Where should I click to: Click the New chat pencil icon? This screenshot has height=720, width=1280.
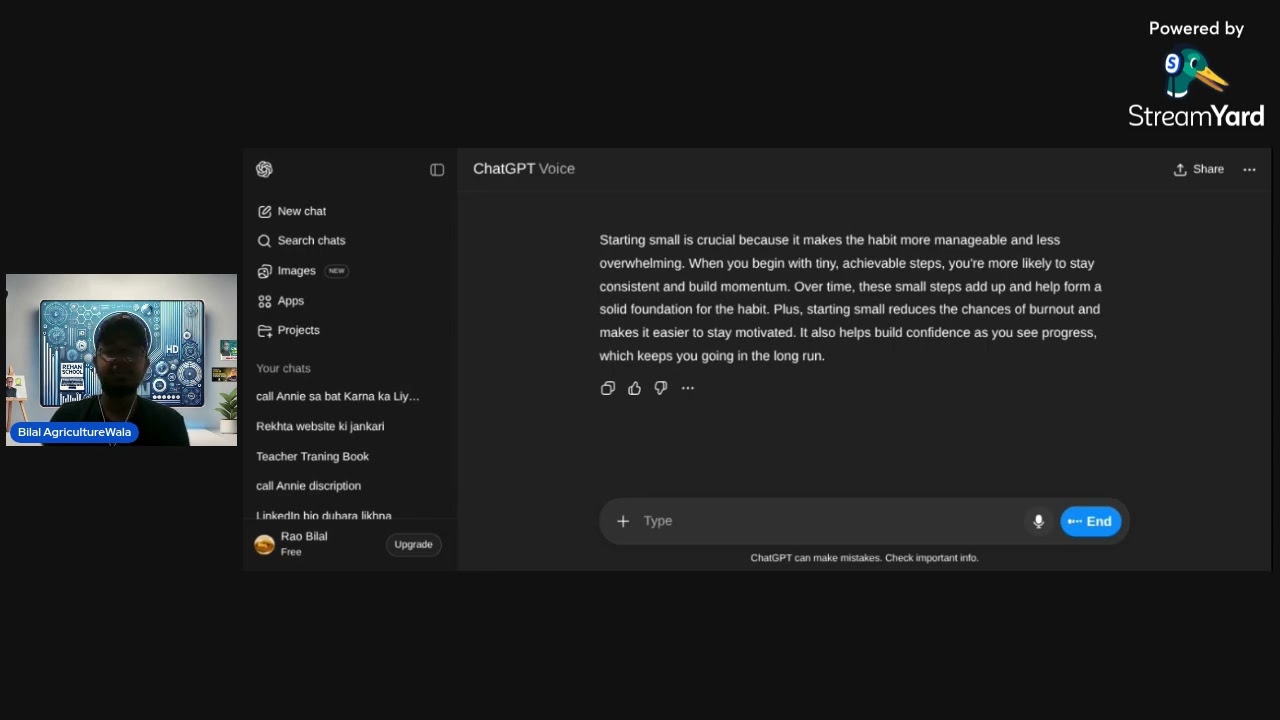click(x=264, y=211)
